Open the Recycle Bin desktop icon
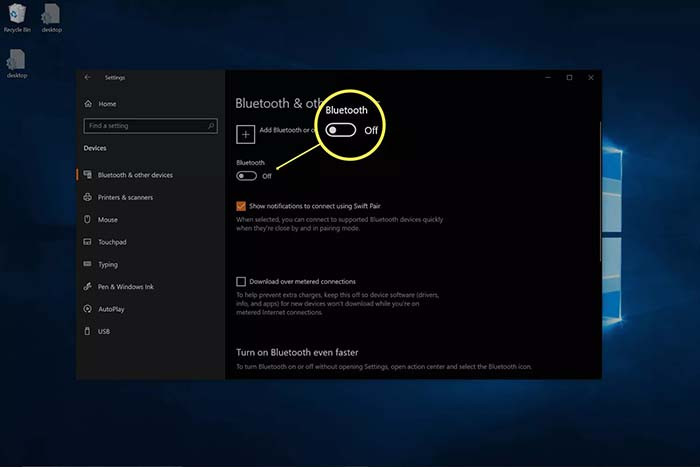700x467 pixels. [17, 17]
